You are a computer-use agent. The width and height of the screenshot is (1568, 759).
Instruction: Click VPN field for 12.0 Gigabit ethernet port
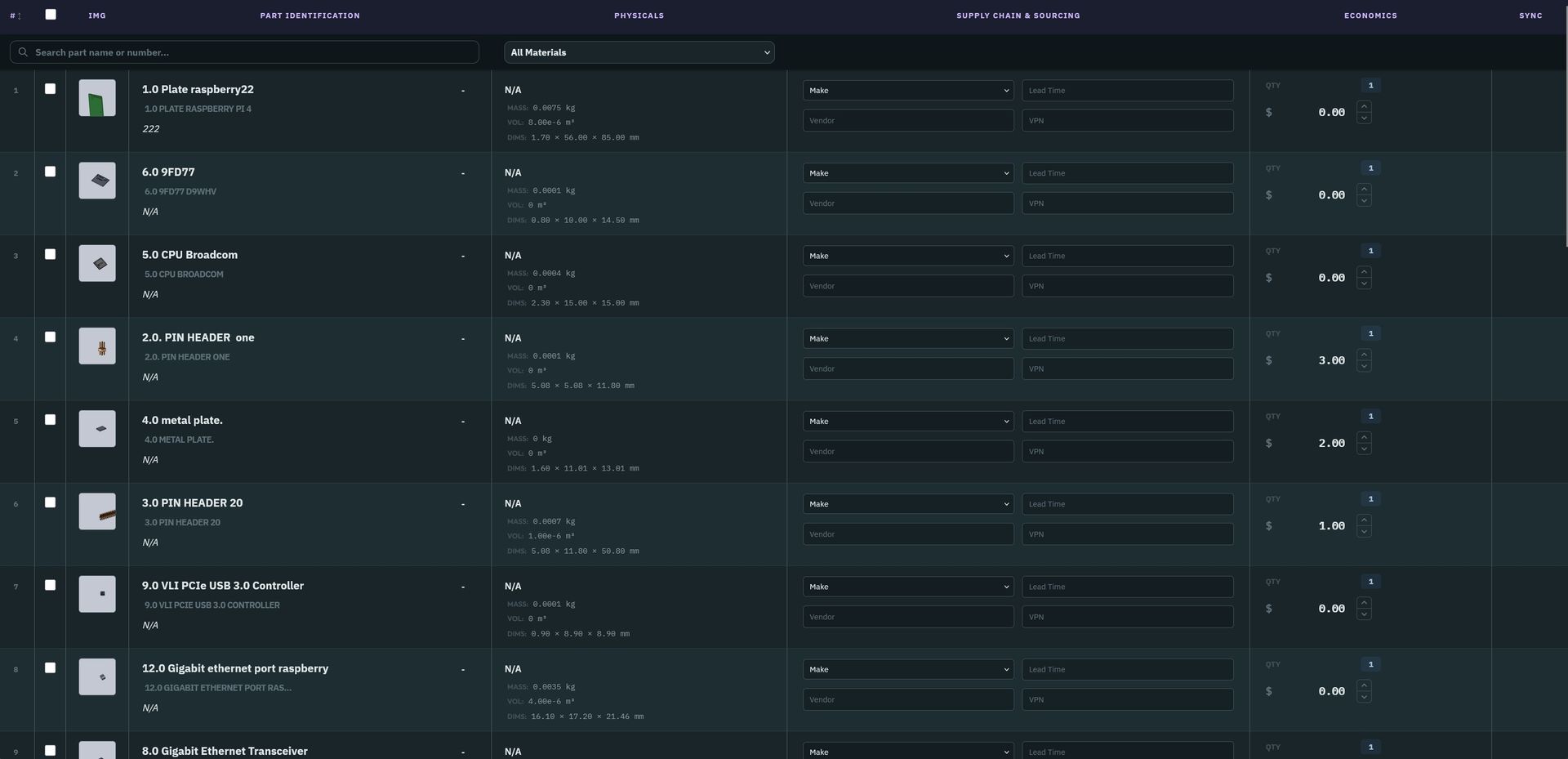pyautogui.click(x=1127, y=699)
